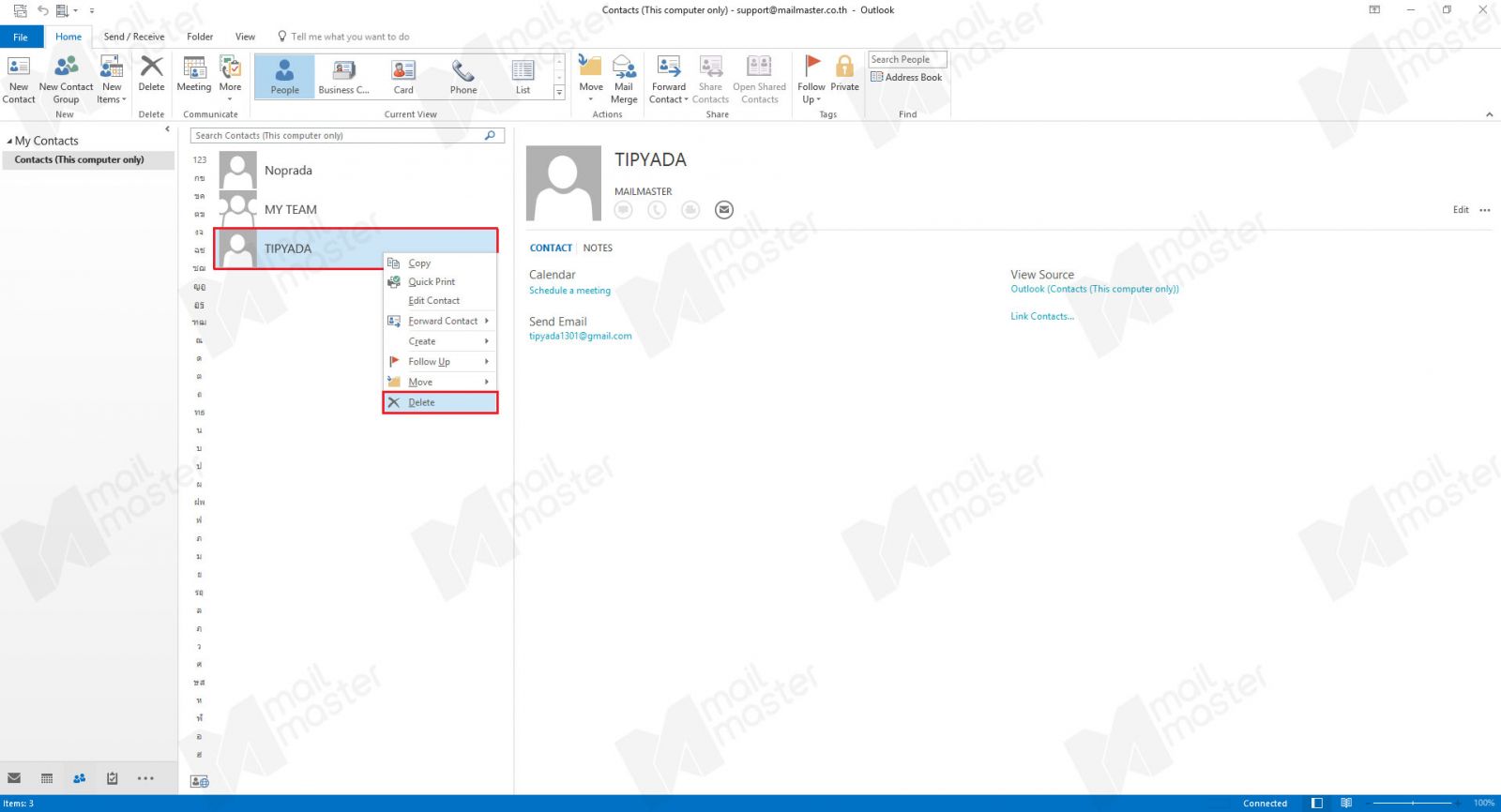Send email icon under TIPYADA name
The width and height of the screenshot is (1501, 812).
pos(724,210)
